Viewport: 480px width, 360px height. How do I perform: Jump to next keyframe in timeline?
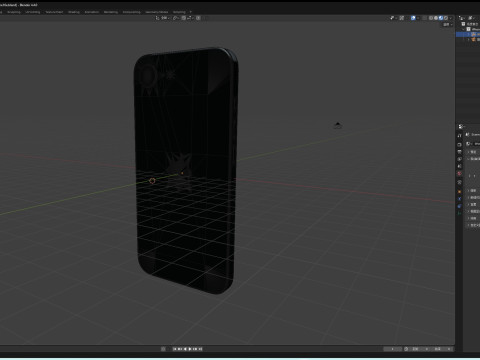click(195, 349)
